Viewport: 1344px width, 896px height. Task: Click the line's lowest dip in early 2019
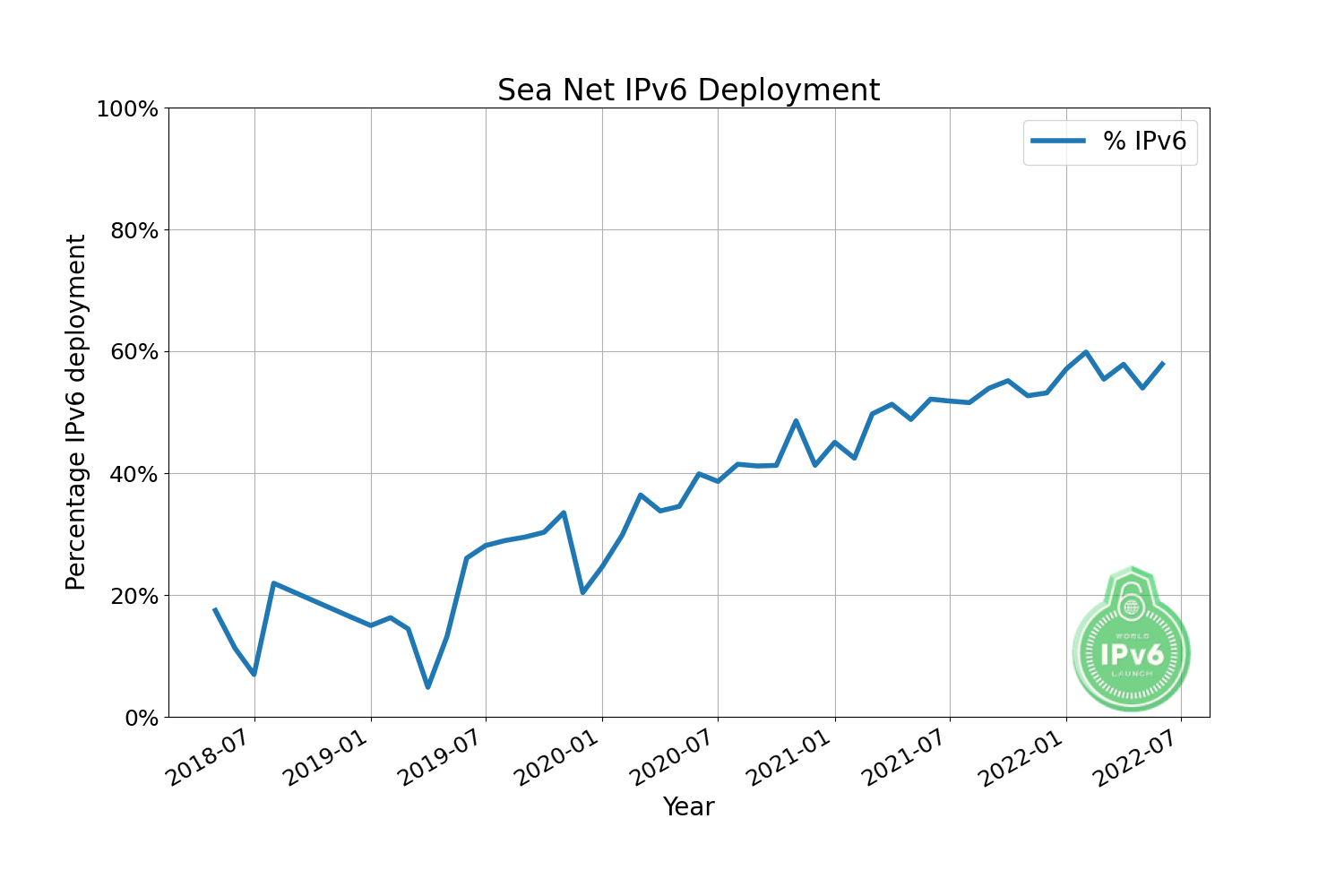click(x=427, y=686)
